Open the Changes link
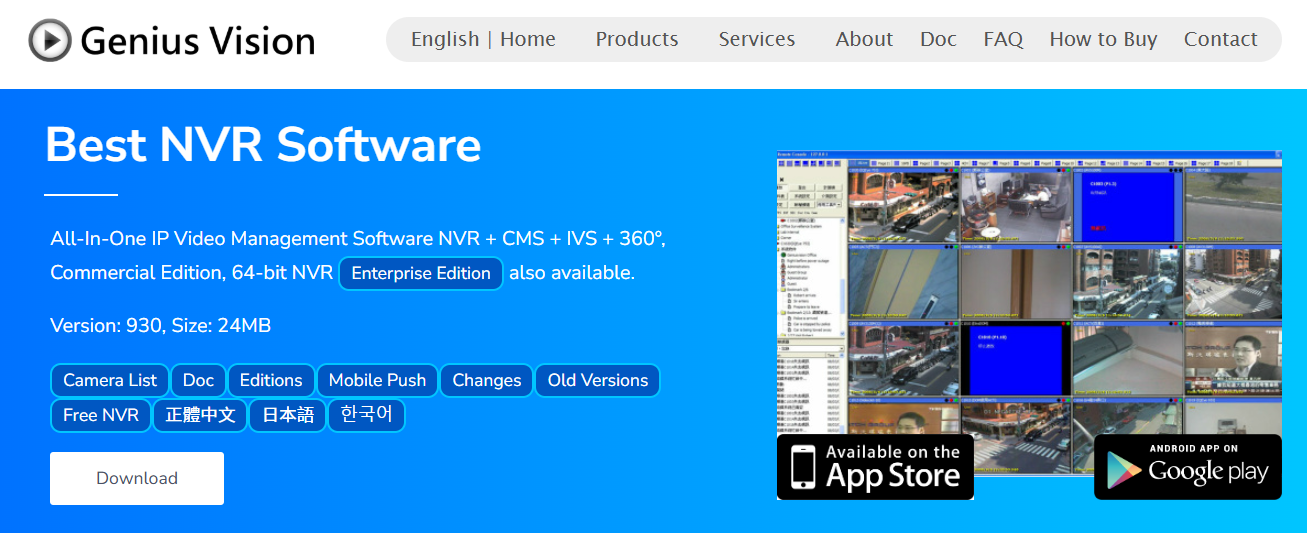The height and width of the screenshot is (533, 1307). (x=486, y=380)
